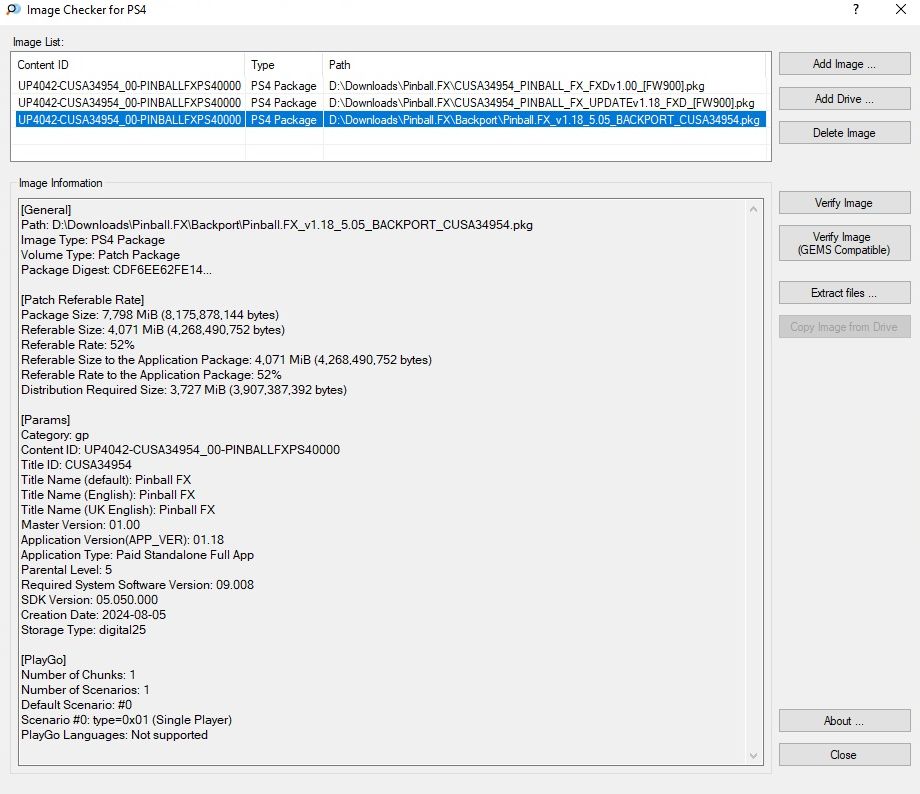Click the Package Size line
Image resolution: width=920 pixels, height=794 pixels.
[150, 315]
